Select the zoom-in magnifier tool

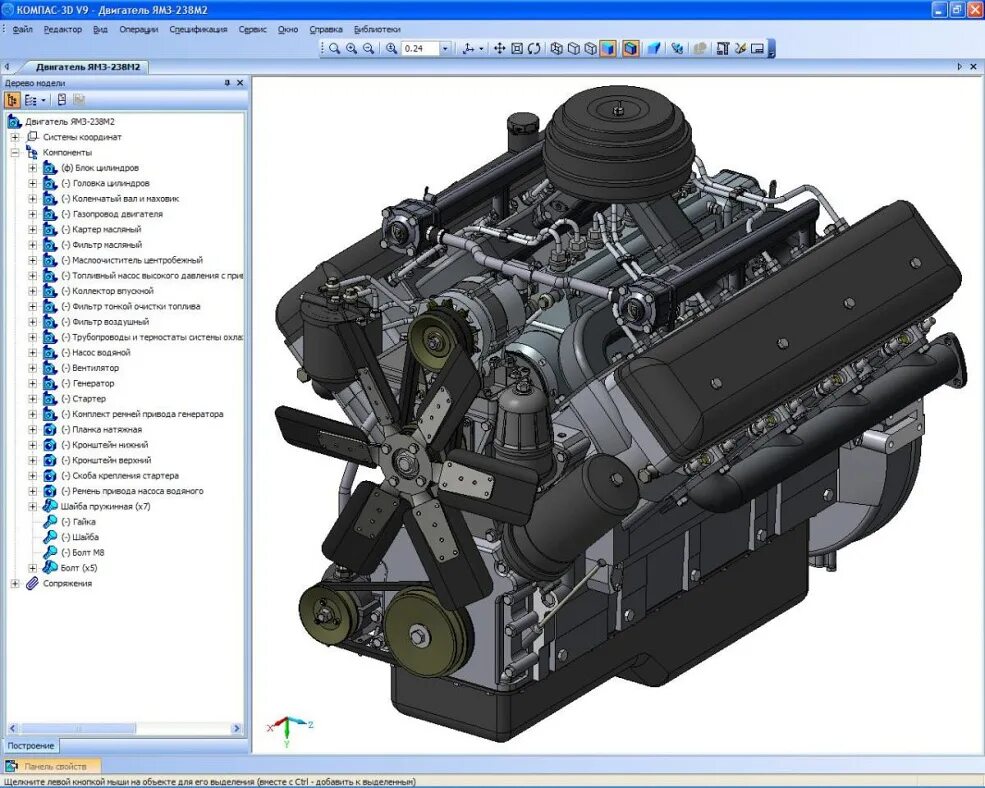351,48
